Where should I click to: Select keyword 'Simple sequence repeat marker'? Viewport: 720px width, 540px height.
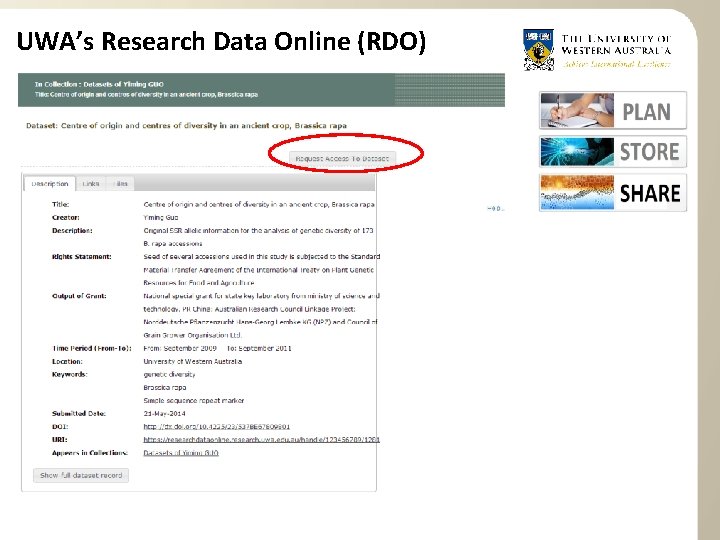(x=194, y=400)
